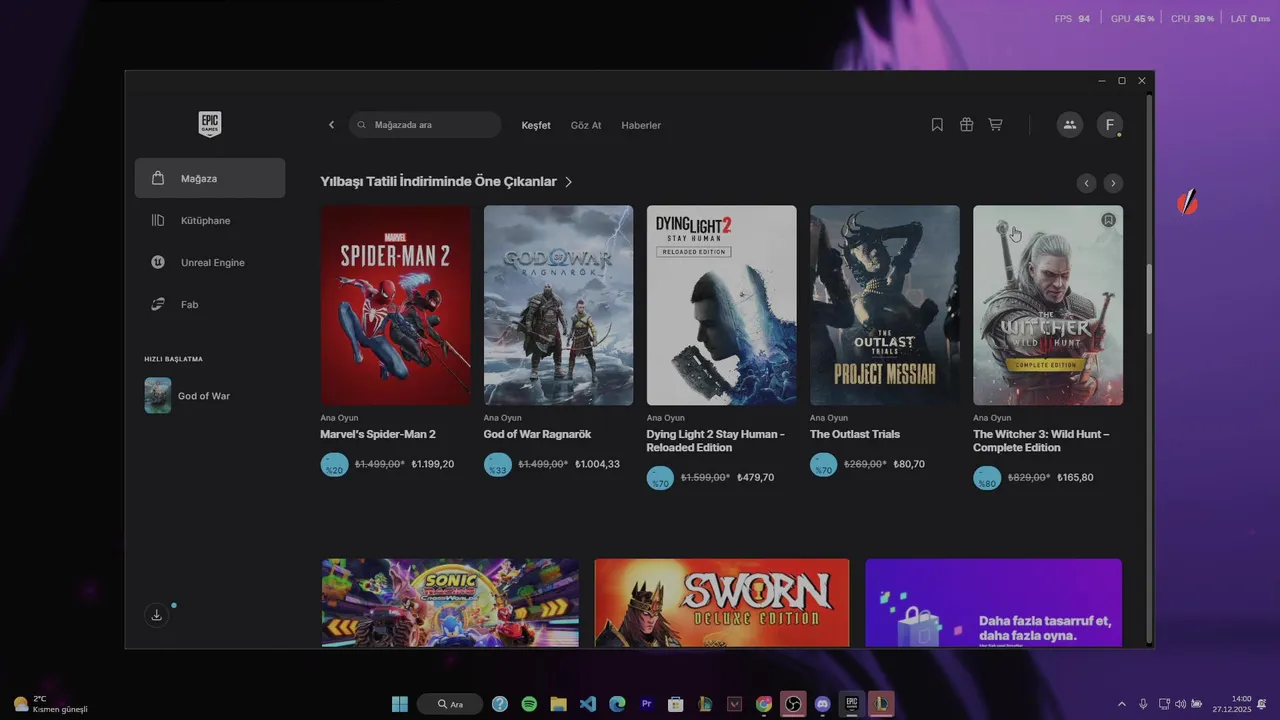Open the friends icon
The image size is (1280, 720).
pyautogui.click(x=1070, y=125)
